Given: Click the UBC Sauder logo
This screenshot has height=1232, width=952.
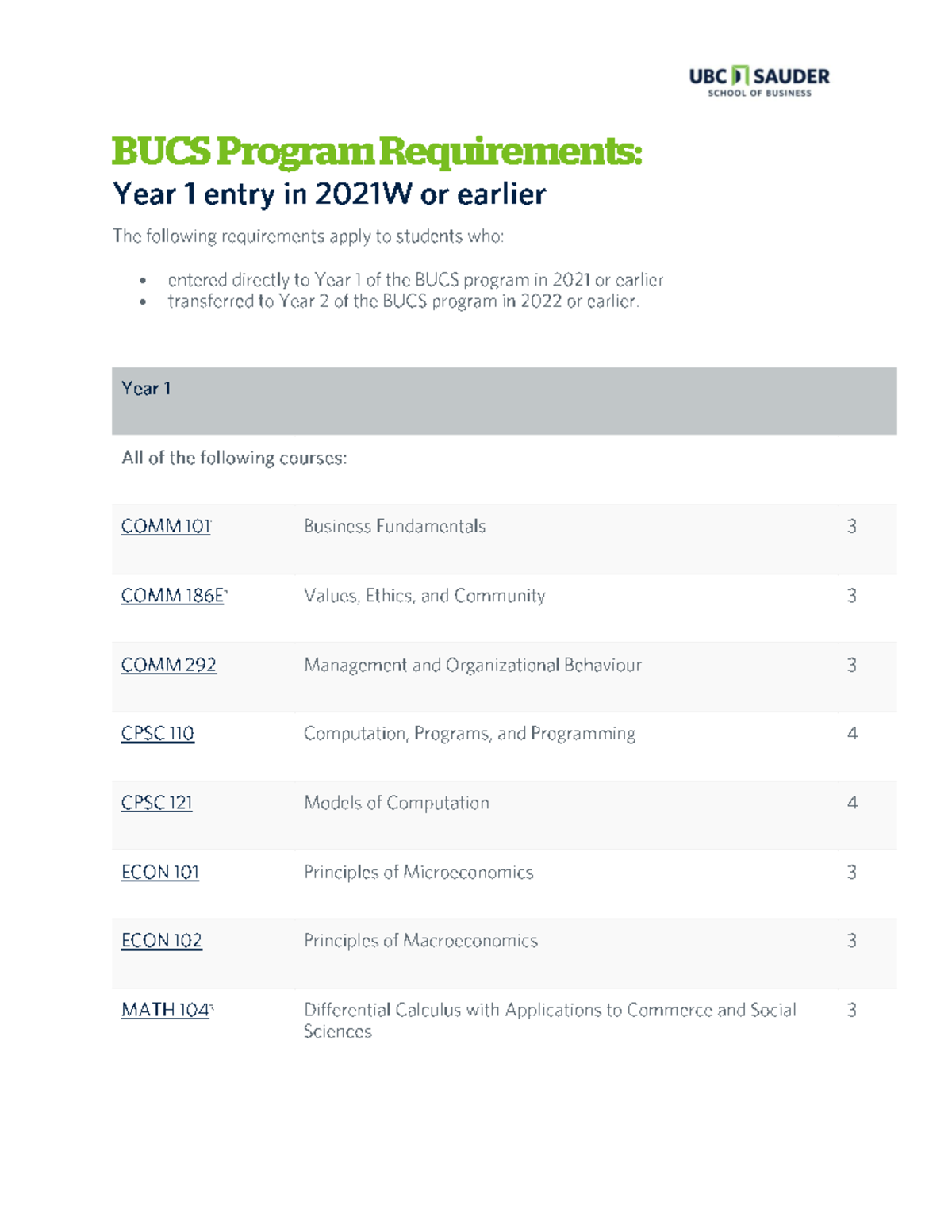Looking at the screenshot, I should 758,81.
